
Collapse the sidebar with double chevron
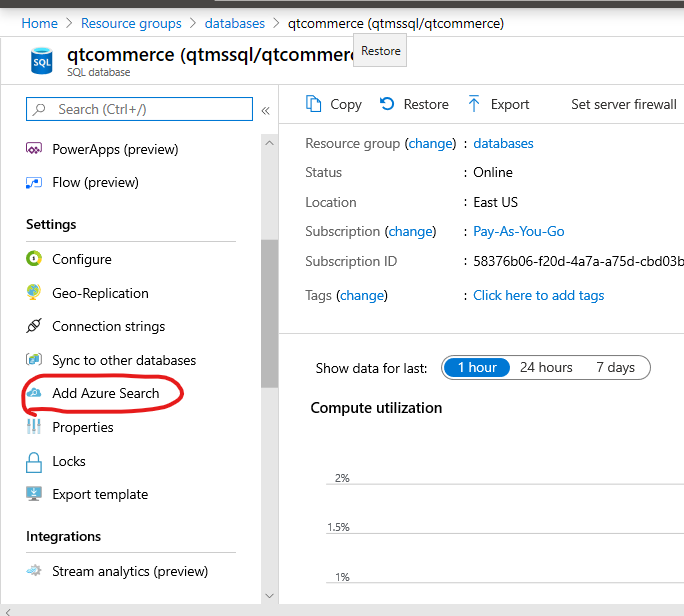(266, 110)
